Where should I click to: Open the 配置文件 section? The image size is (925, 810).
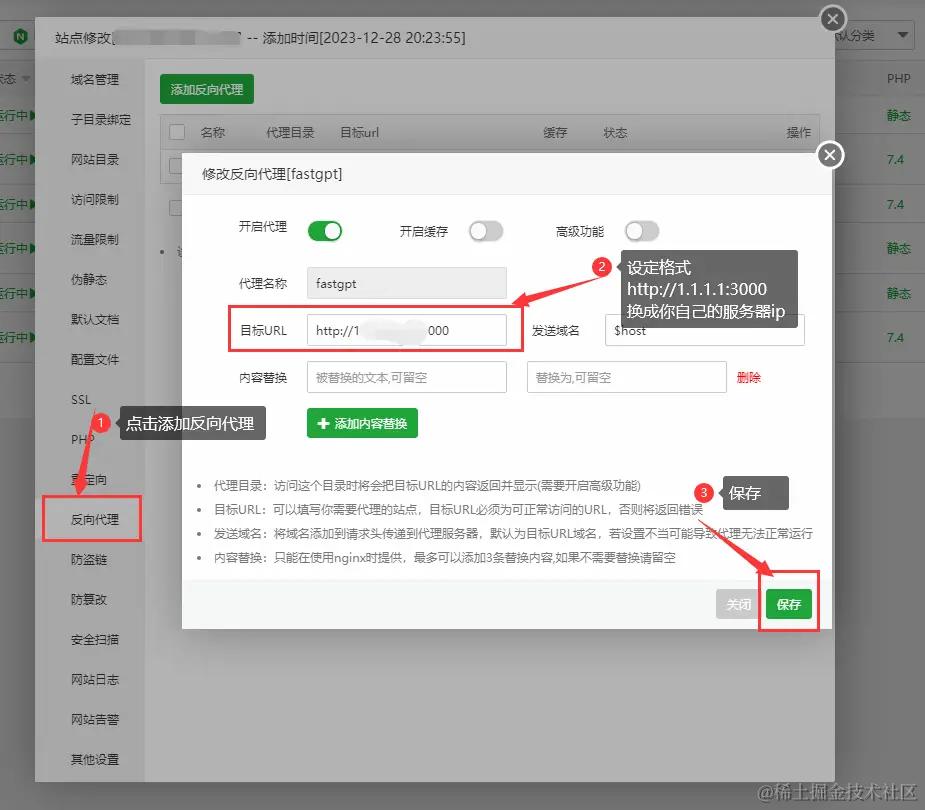[92, 359]
